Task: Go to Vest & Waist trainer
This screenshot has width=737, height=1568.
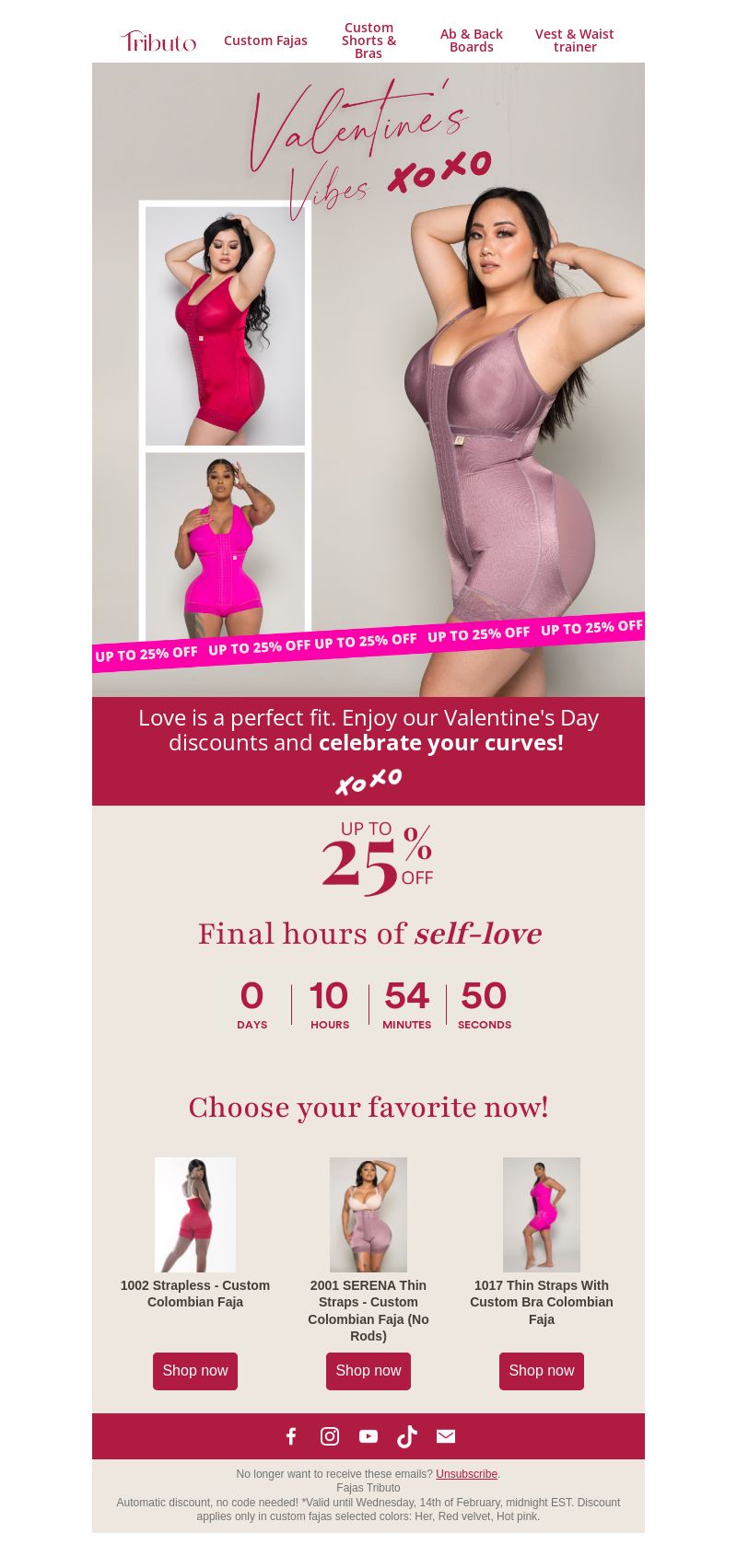Action: [x=575, y=41]
